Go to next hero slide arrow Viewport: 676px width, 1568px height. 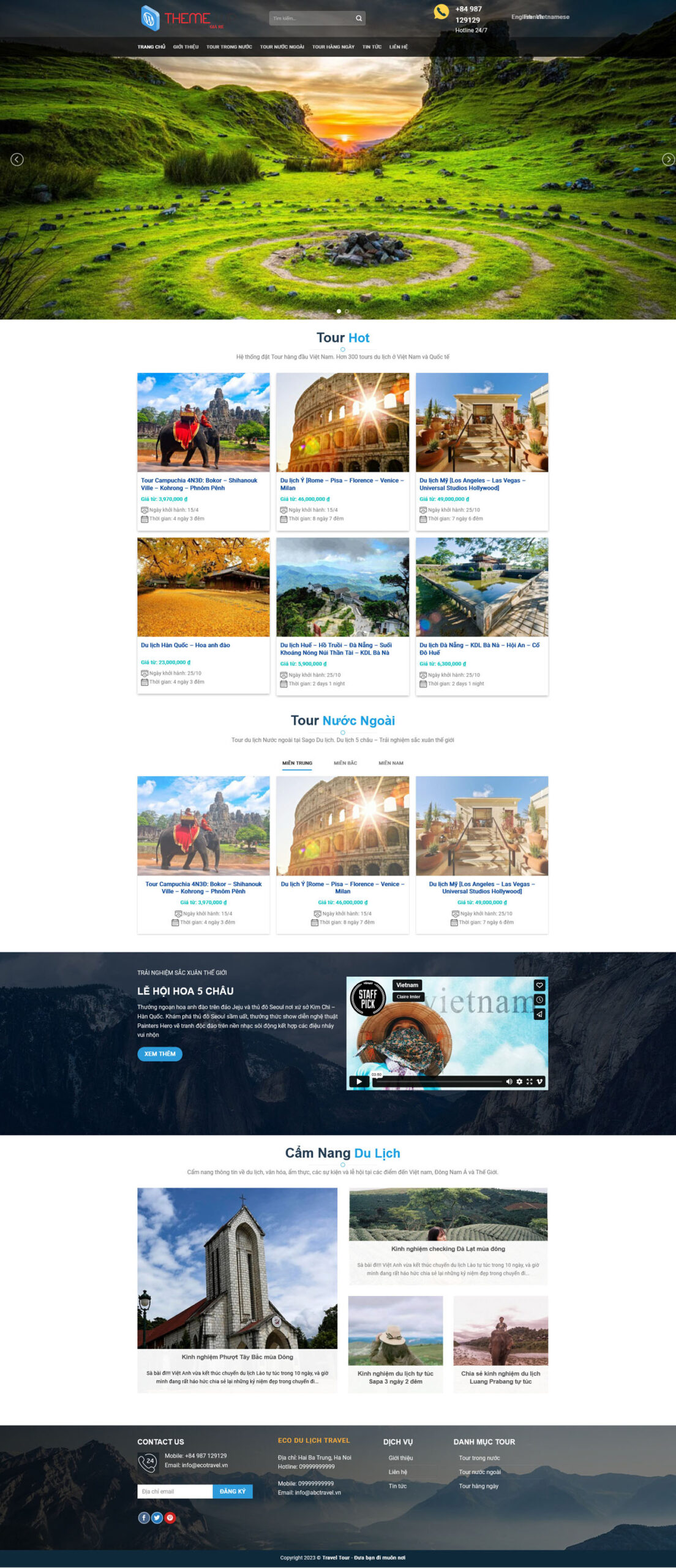coord(668,159)
